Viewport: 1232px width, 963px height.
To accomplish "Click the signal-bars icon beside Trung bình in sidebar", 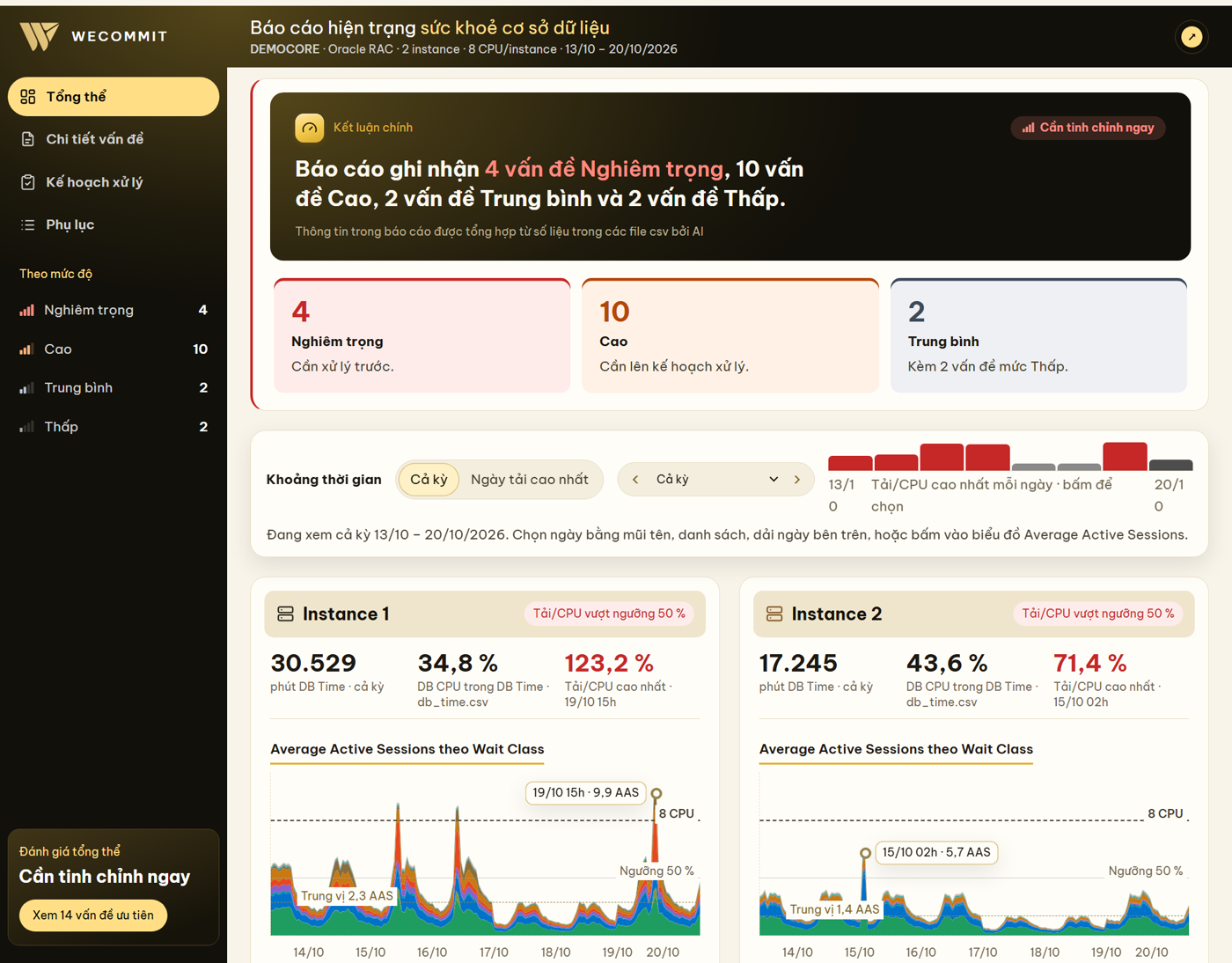I will click(27, 388).
